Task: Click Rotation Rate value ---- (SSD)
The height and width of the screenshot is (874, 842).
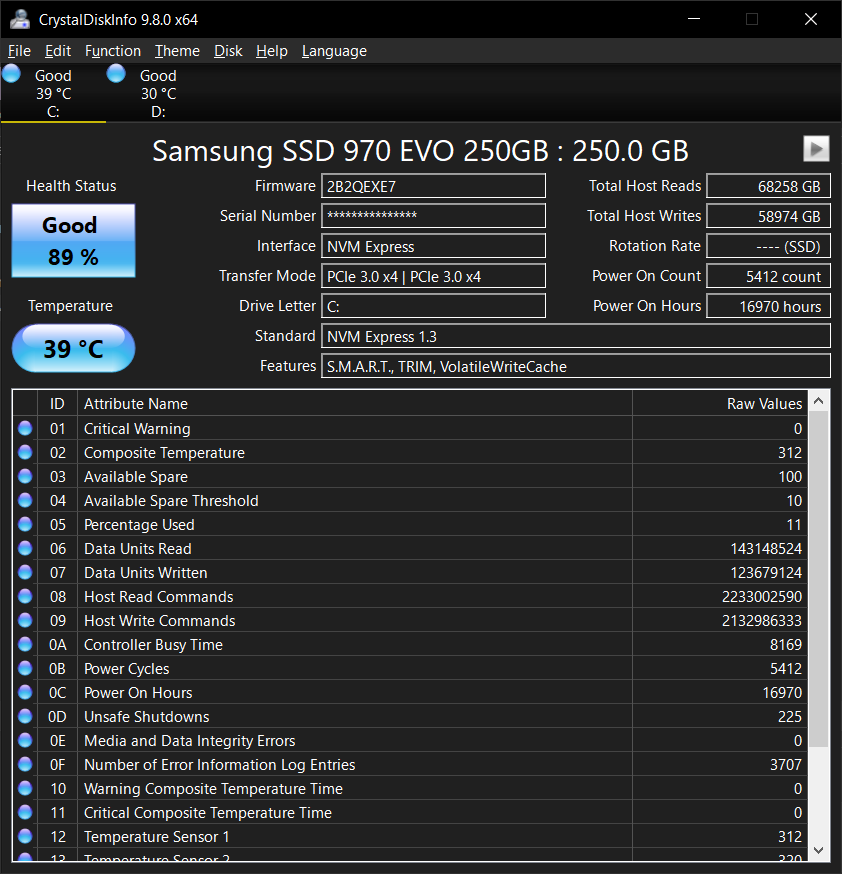Action: coord(768,246)
